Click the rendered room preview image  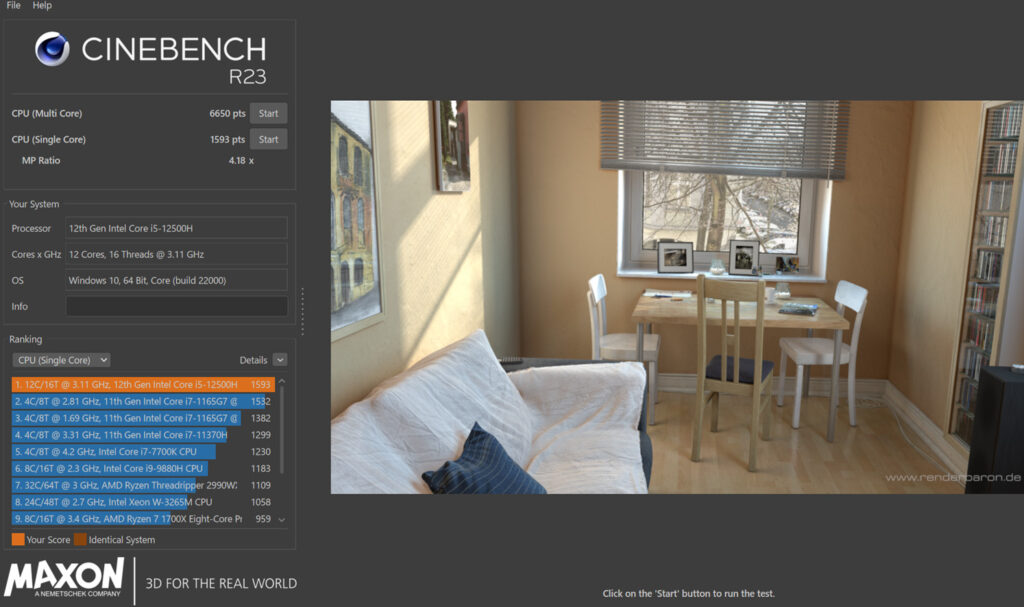point(677,297)
